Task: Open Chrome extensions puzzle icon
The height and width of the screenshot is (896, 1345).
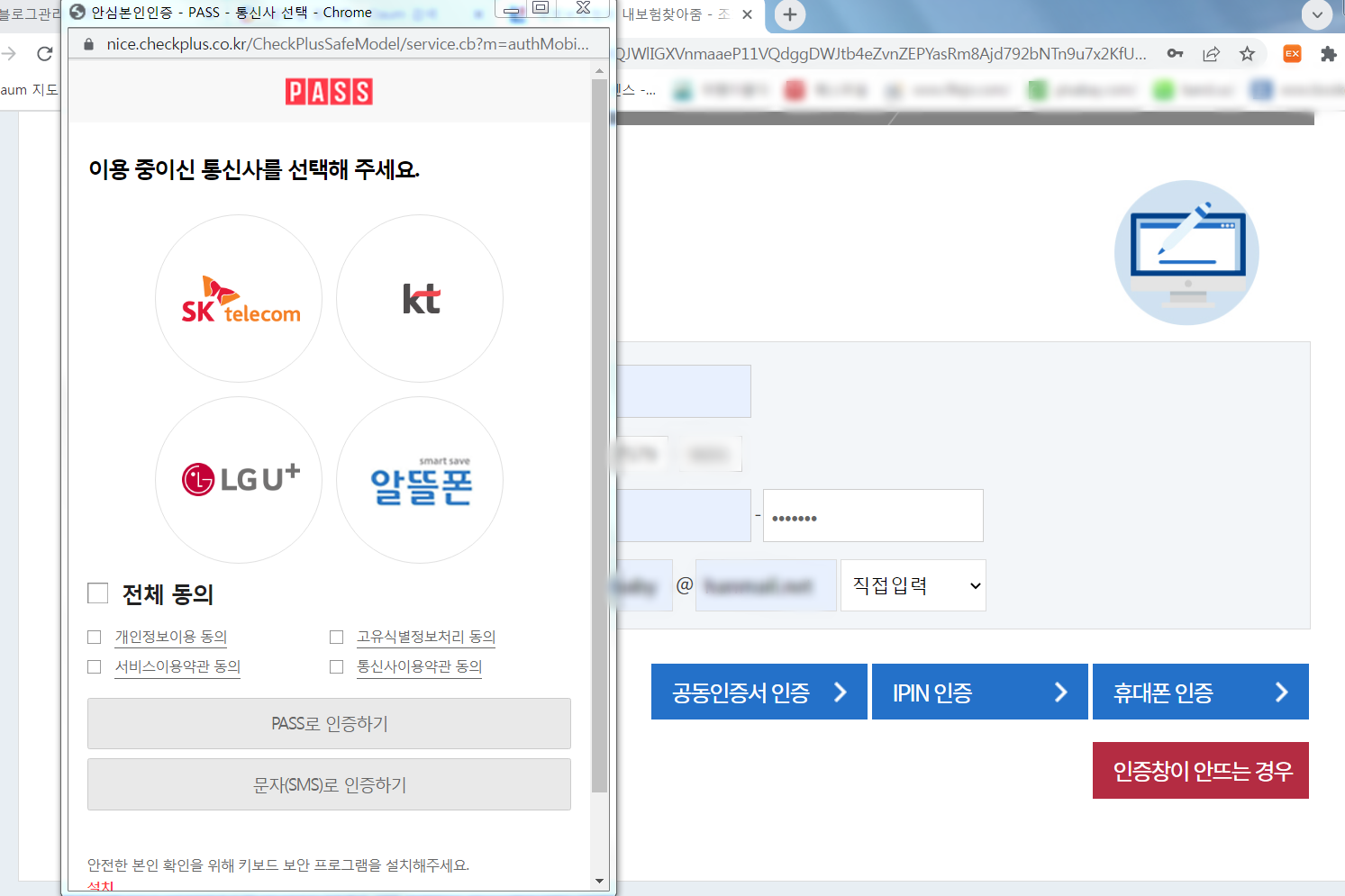Action: tap(1329, 54)
